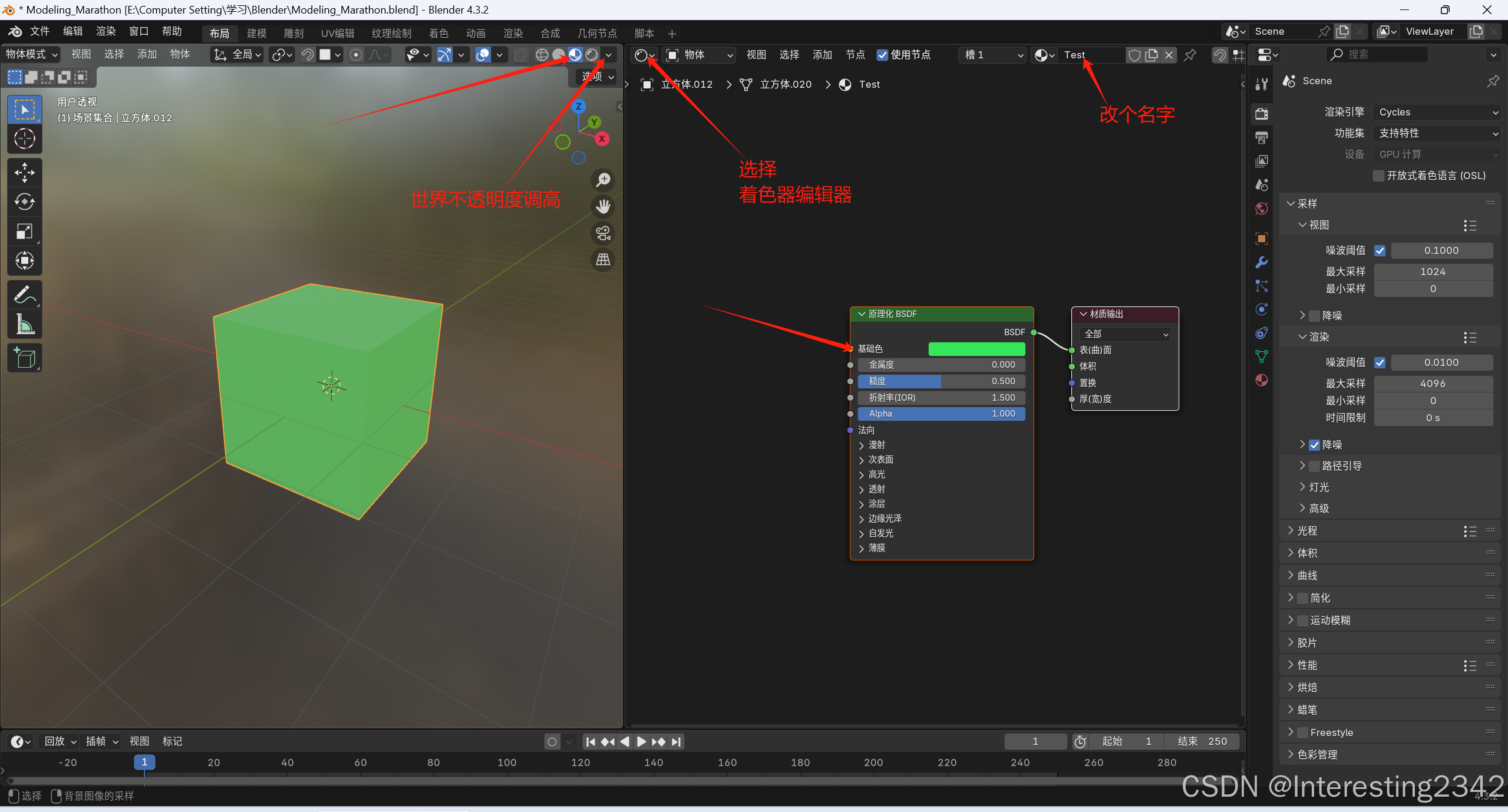Select the Measure ruler tool
The image size is (1508, 812).
24,324
